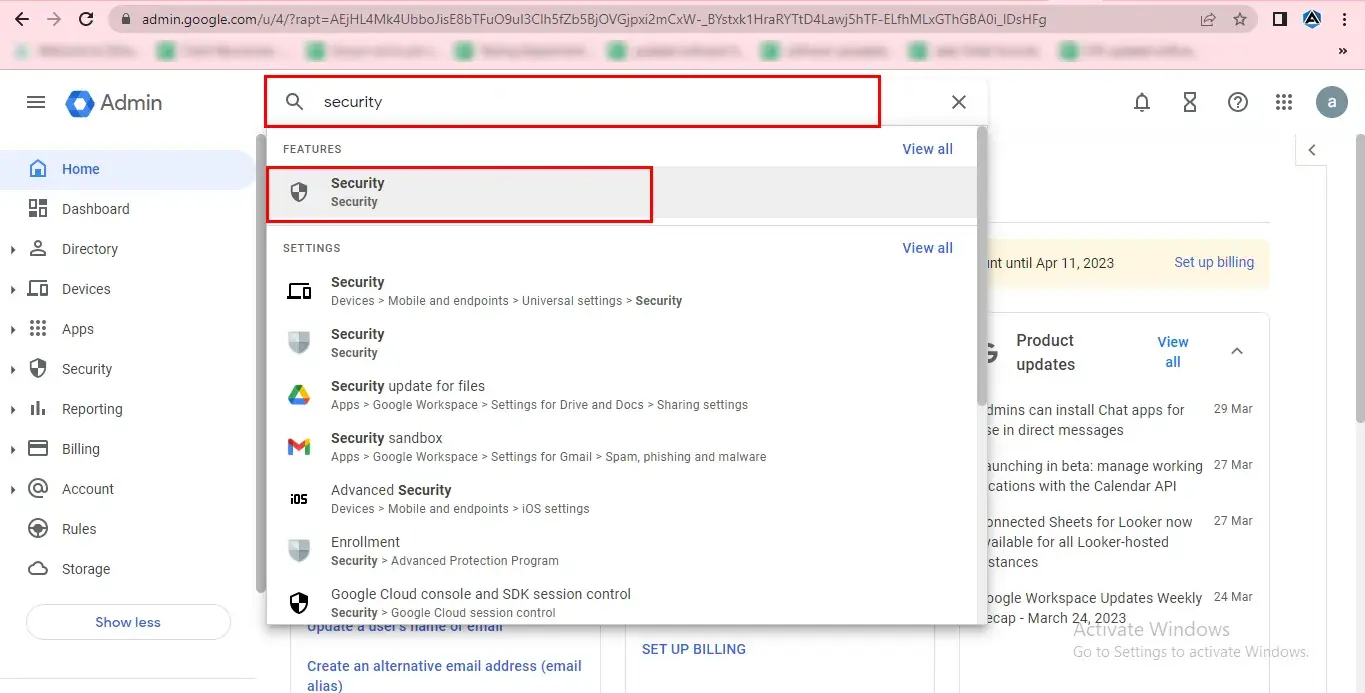Screen dimensions: 1365x693
Task: Click the Google Admin logo
Action: pos(114,103)
